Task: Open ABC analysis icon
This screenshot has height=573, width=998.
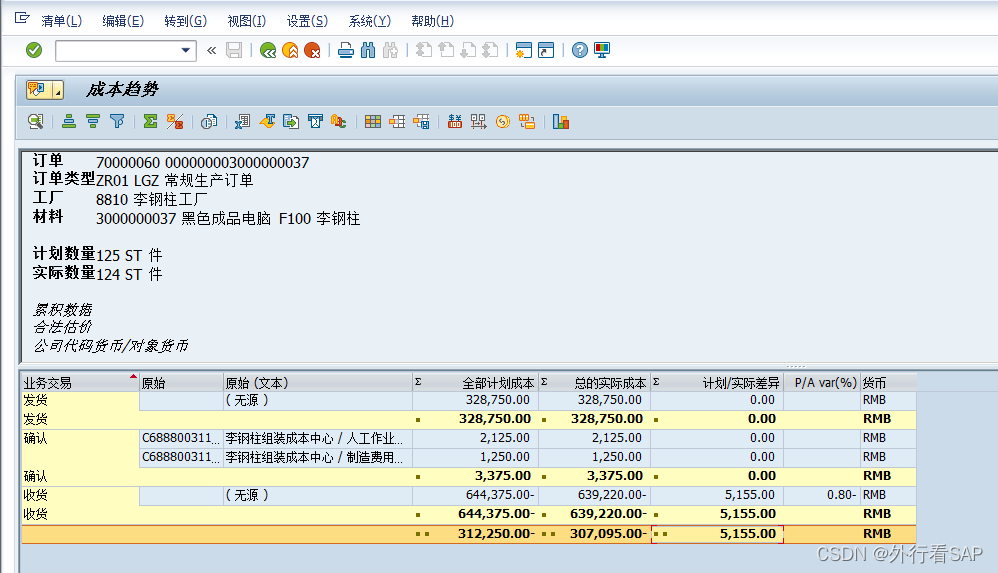Action: point(339,122)
